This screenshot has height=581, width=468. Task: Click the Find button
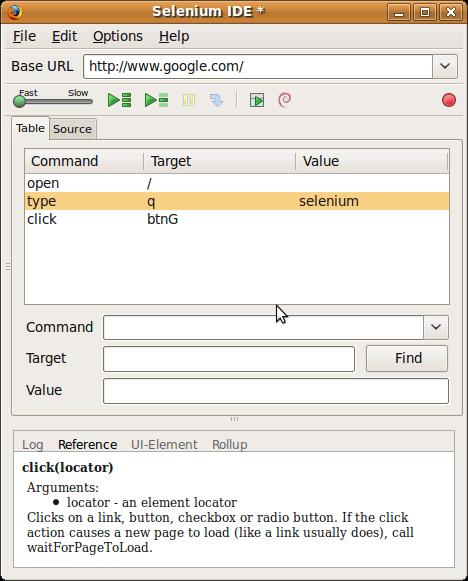click(407, 358)
